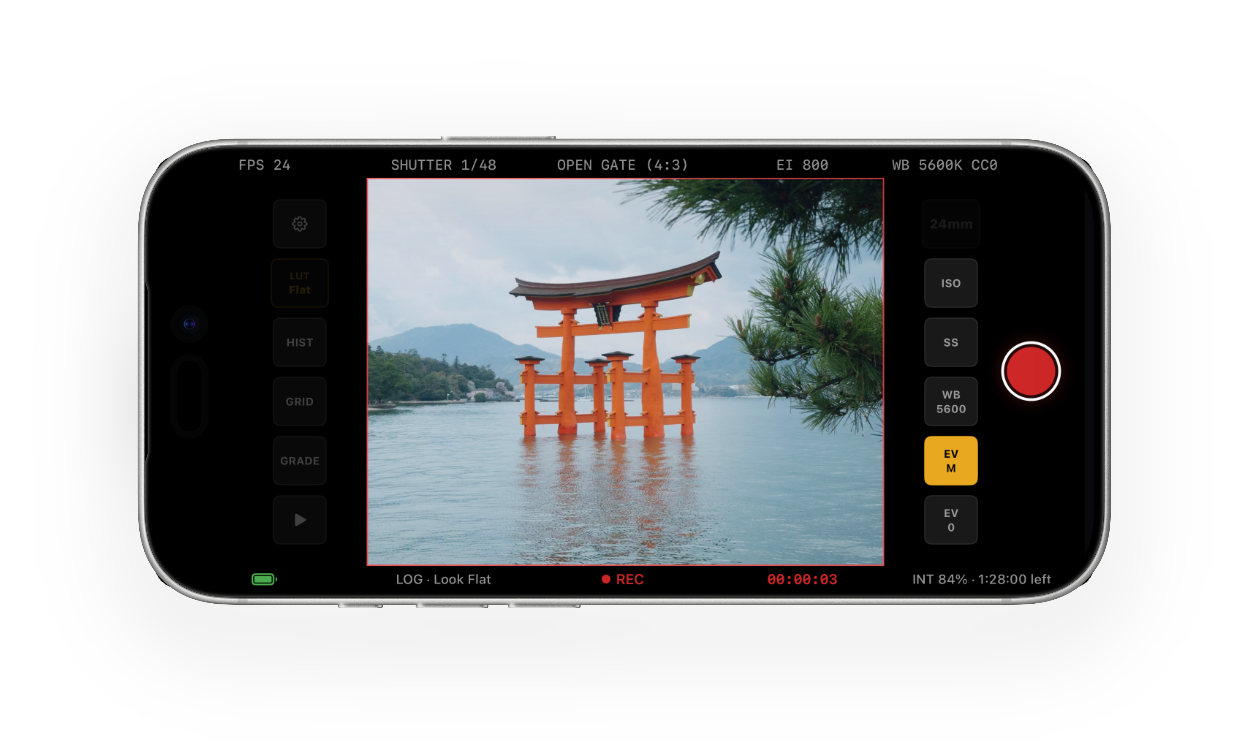
Task: Open the SS shutter speed control
Action: pyautogui.click(x=950, y=342)
